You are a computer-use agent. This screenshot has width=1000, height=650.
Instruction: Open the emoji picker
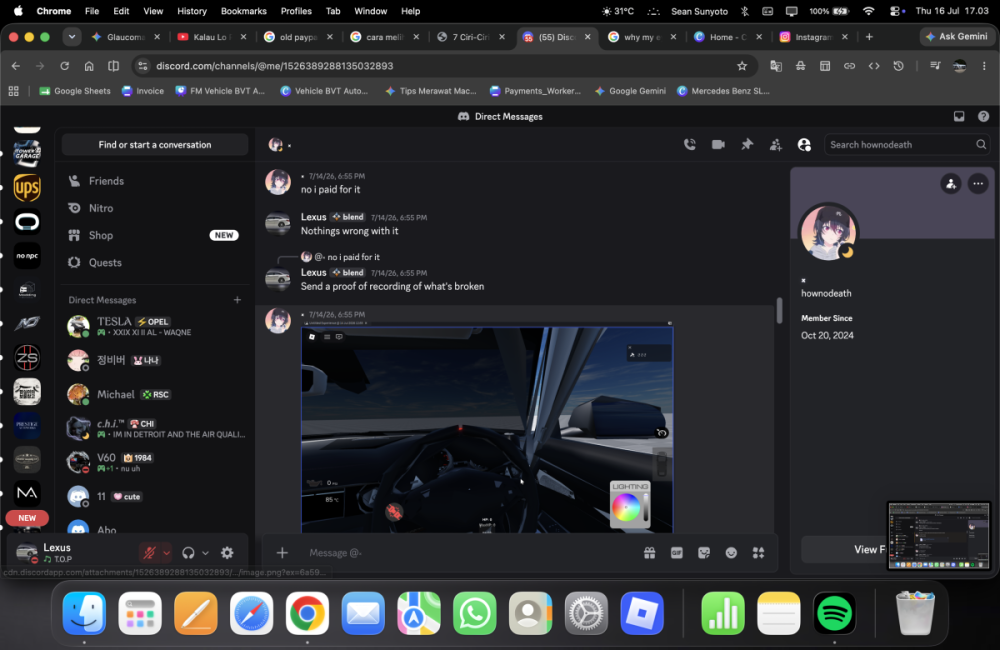coord(731,553)
